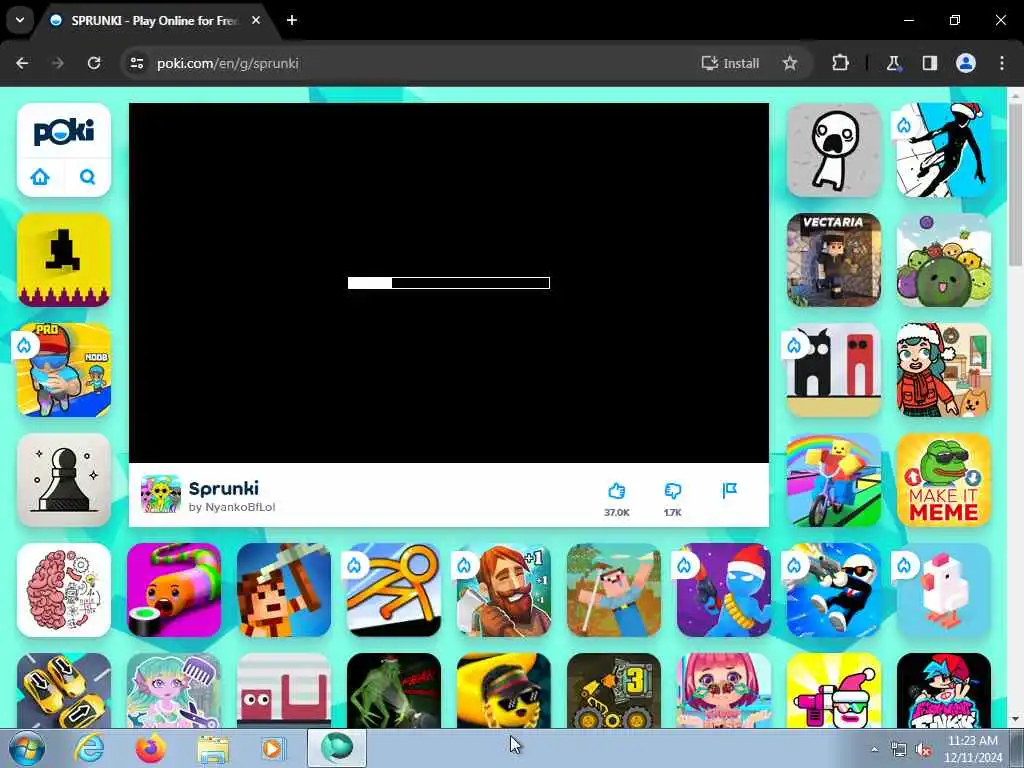The height and width of the screenshot is (768, 1024).
Task: Open the Christmas girl with cat game
Action: (x=944, y=370)
